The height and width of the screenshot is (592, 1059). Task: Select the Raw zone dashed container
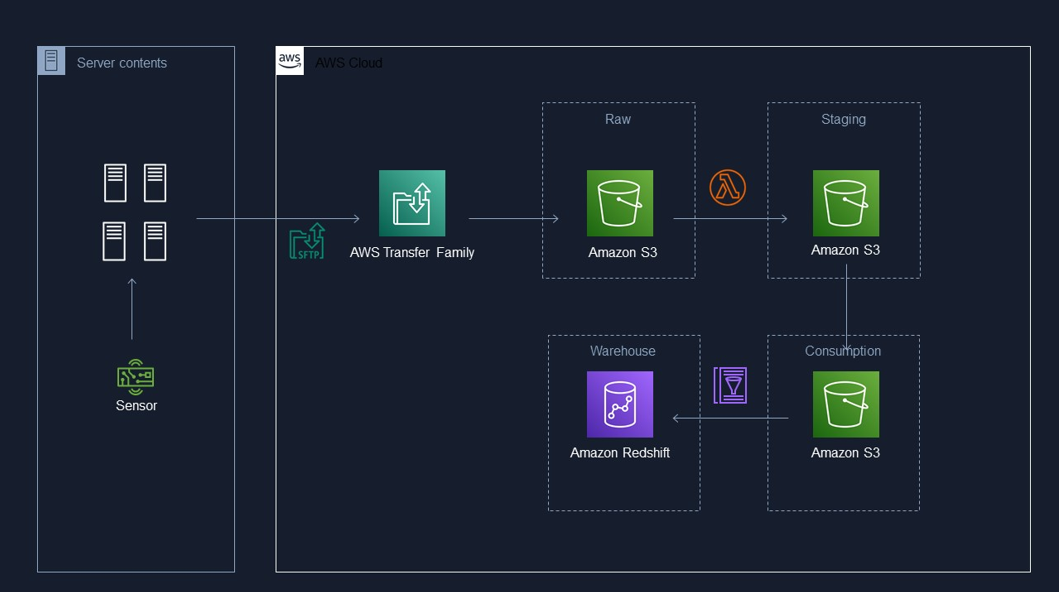[618, 119]
